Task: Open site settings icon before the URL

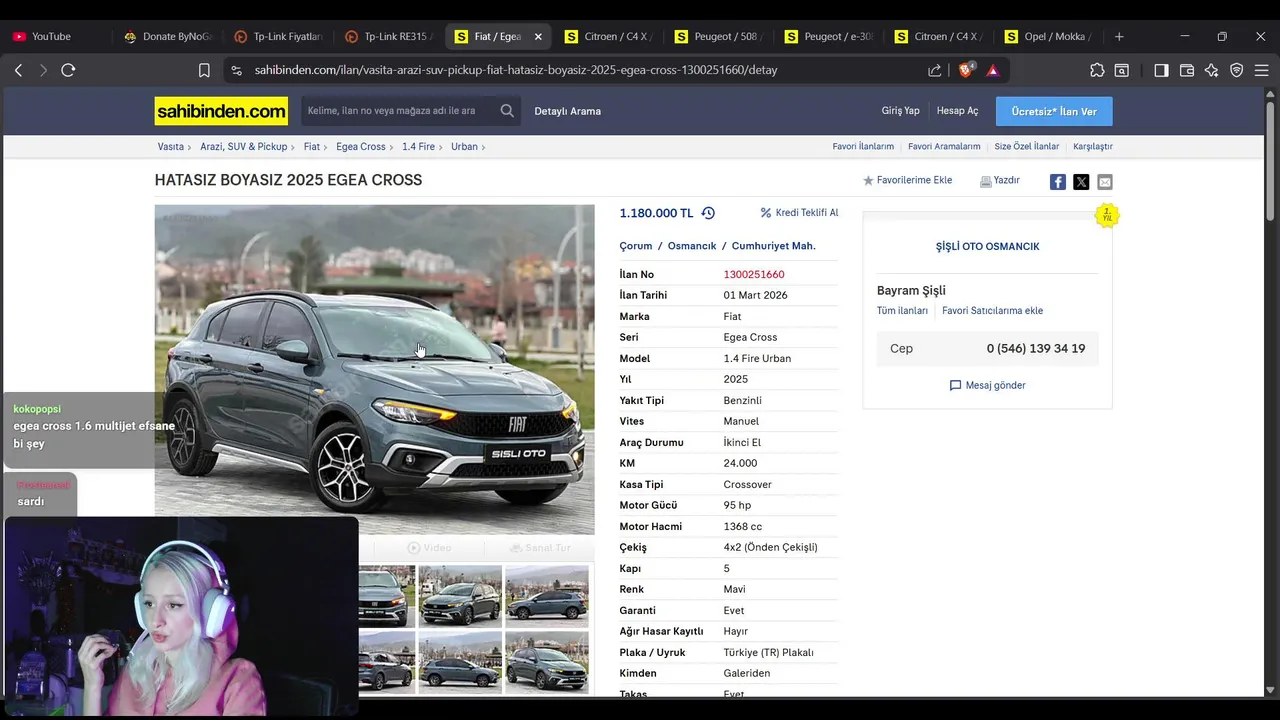Action: click(x=236, y=70)
